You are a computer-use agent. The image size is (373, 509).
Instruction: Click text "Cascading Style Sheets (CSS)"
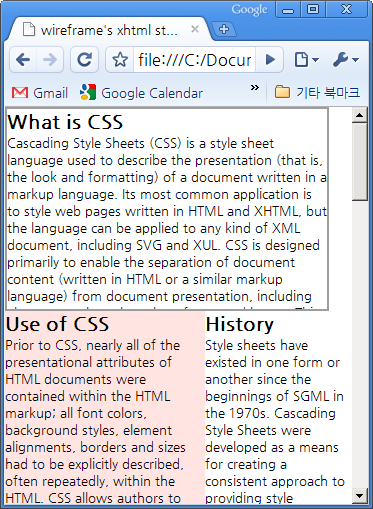pyautogui.click(x=94, y=144)
